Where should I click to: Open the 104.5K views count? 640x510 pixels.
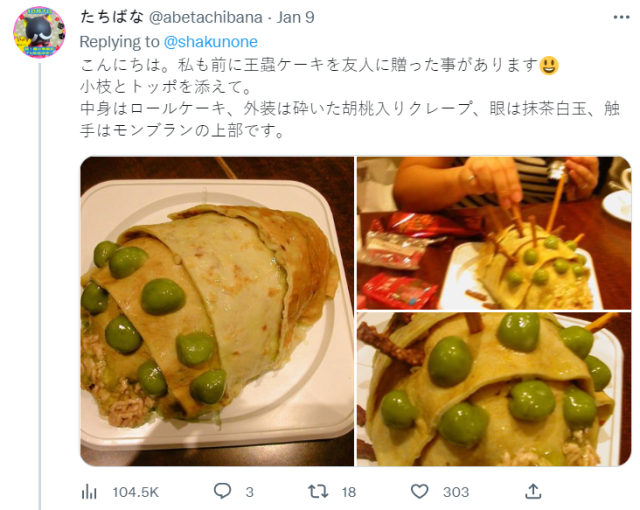click(x=135, y=492)
